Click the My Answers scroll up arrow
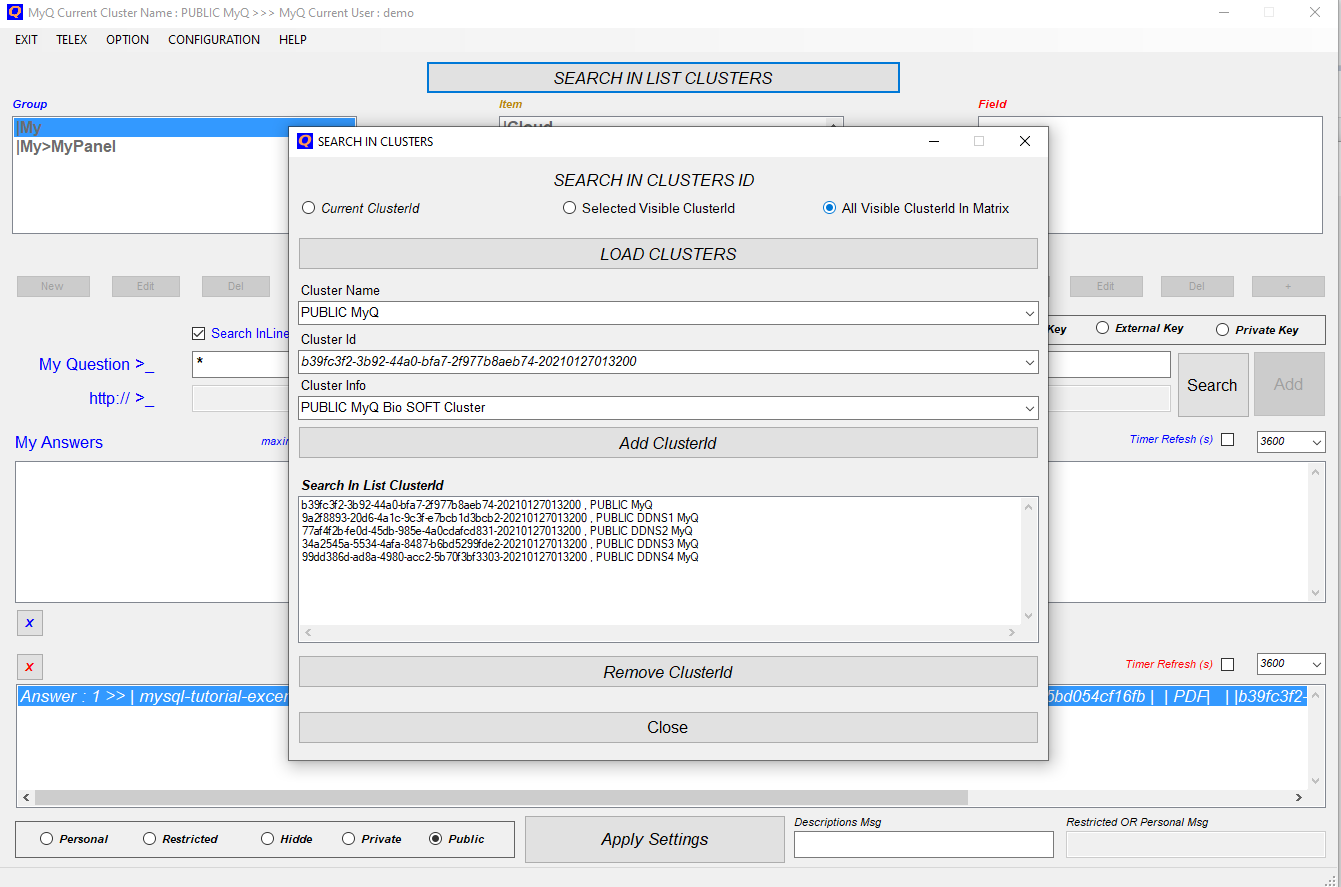Image resolution: width=1341 pixels, height=887 pixels. (1316, 472)
